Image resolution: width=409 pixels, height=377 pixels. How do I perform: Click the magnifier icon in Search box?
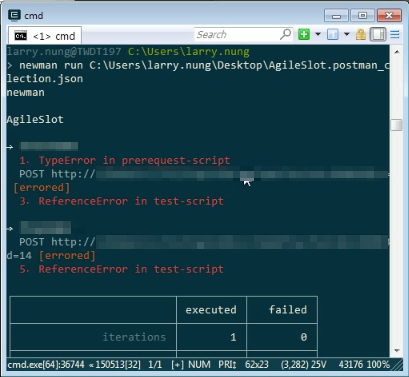285,34
